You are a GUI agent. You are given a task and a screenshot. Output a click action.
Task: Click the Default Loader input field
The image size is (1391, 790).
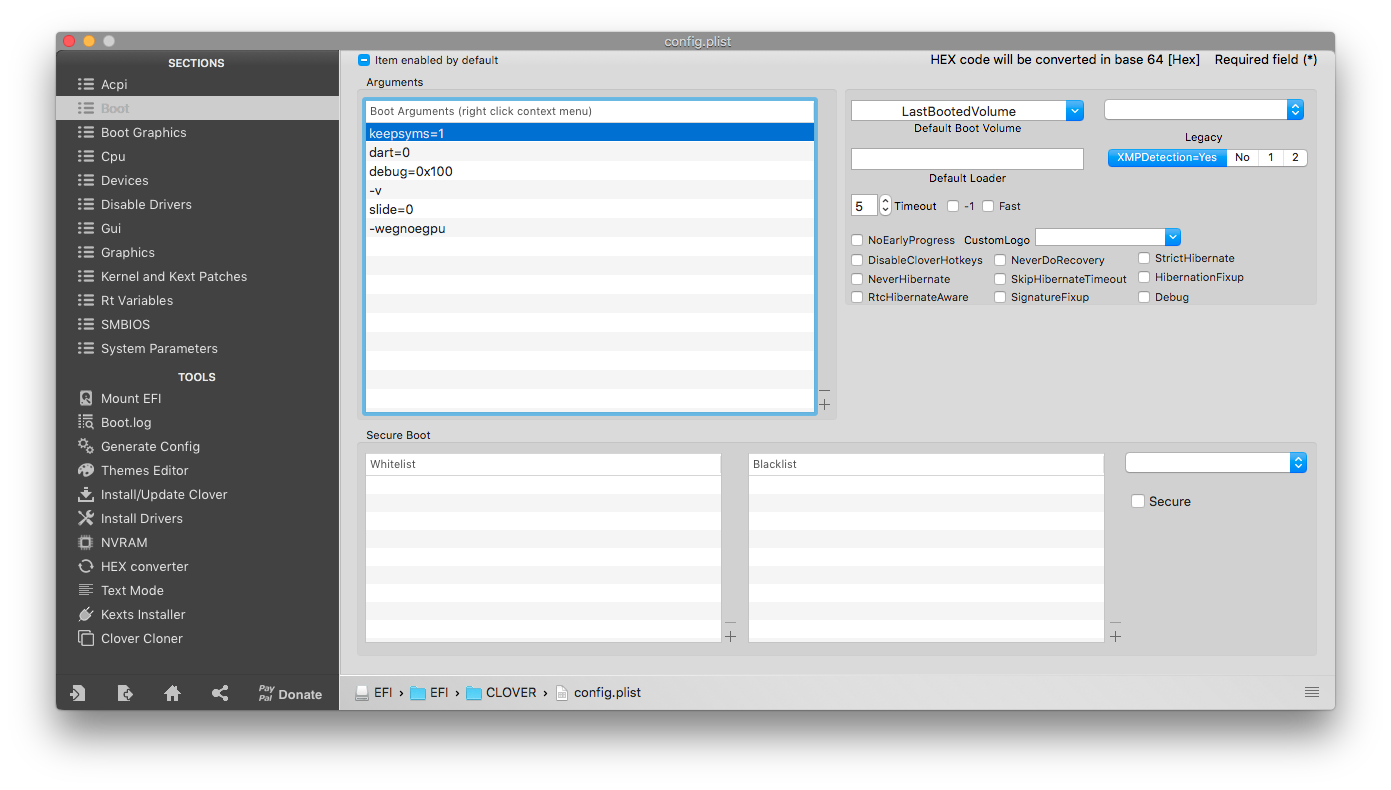967,159
